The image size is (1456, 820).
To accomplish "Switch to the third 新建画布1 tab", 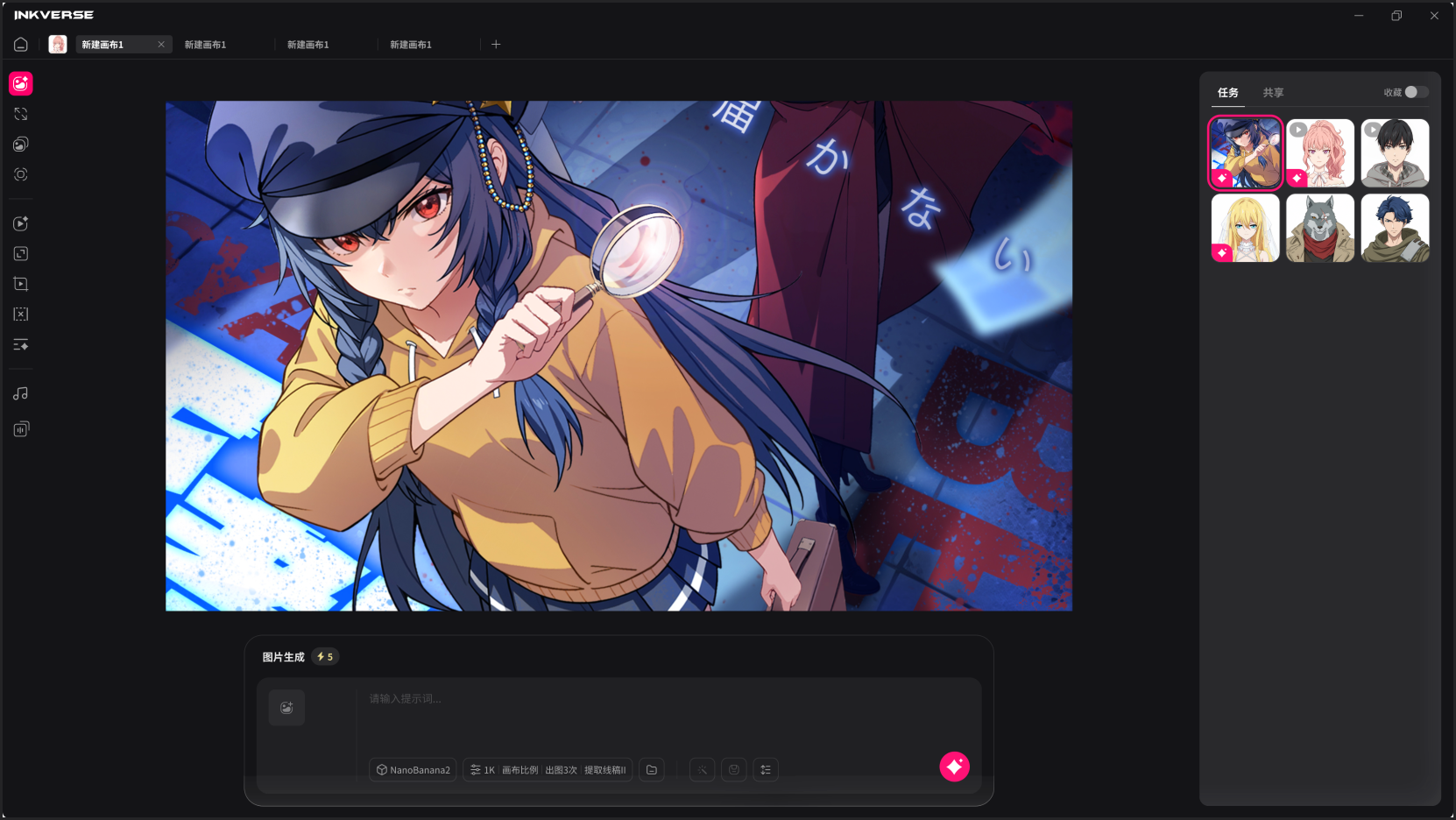I will pyautogui.click(x=308, y=45).
